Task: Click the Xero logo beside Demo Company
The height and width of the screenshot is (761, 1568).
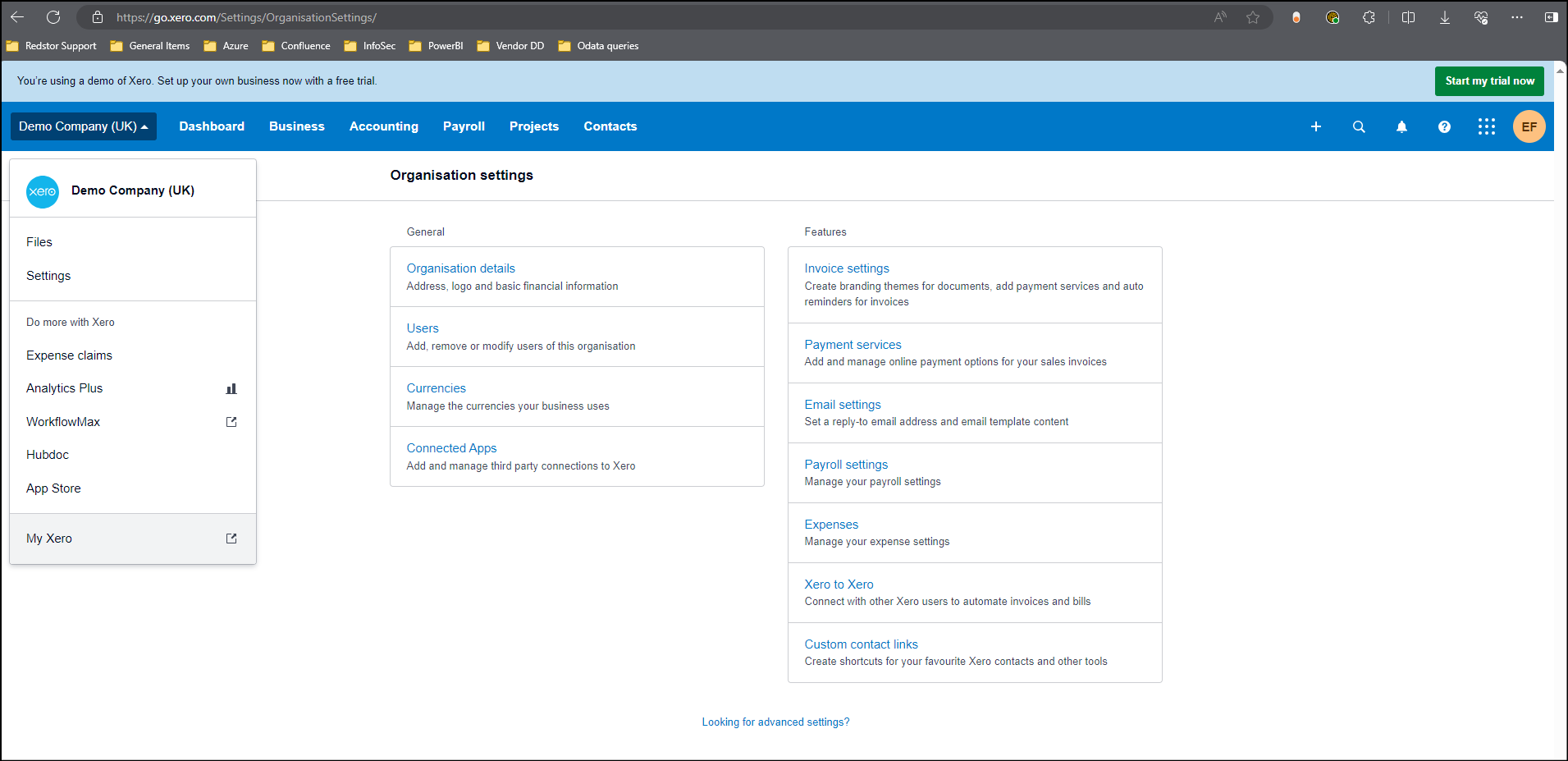Action: tap(43, 191)
